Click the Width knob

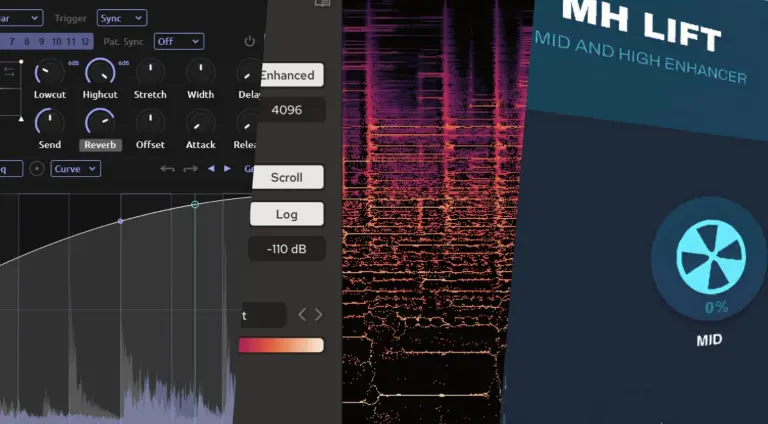[x=201, y=73]
